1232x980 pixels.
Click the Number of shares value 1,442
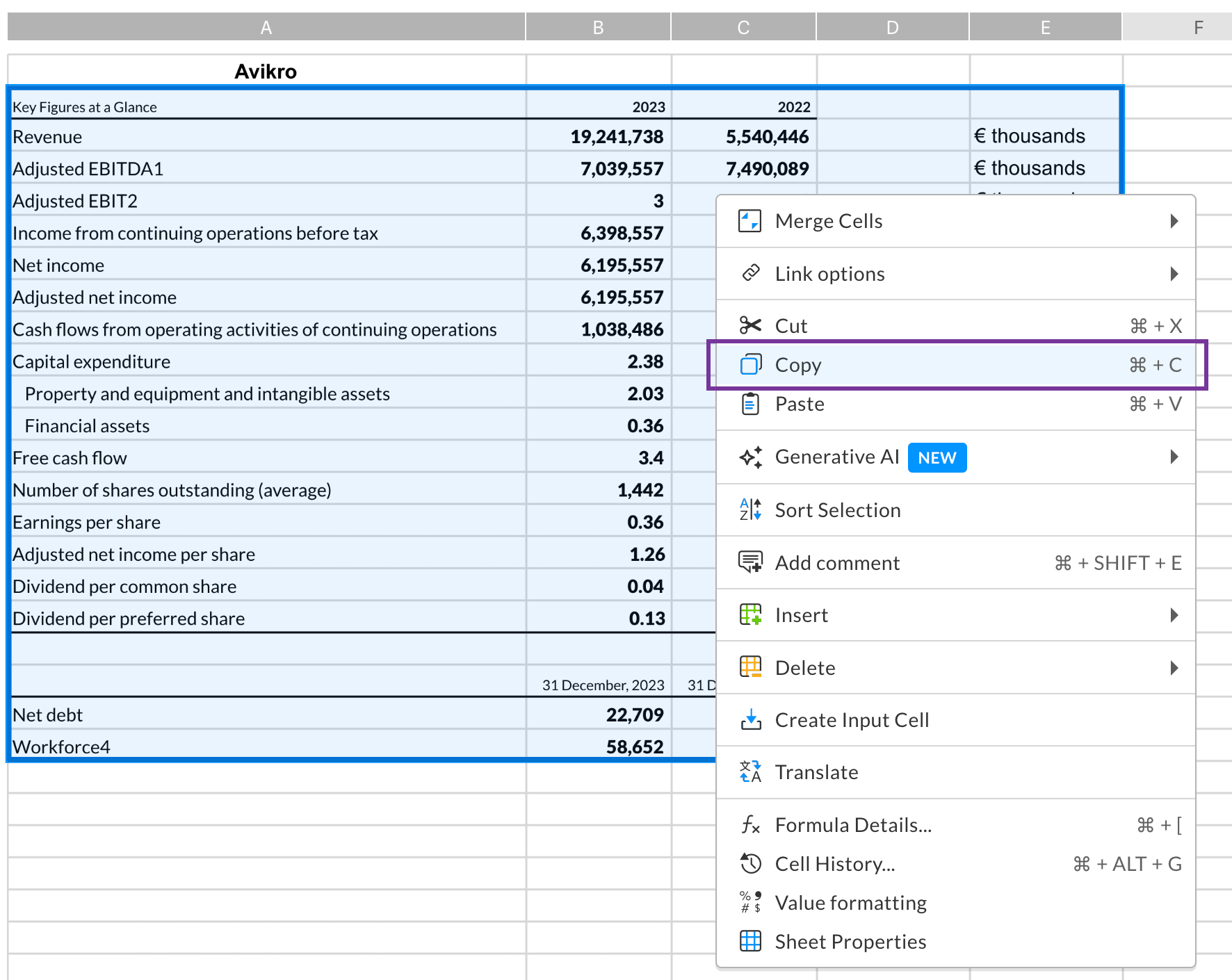599,490
